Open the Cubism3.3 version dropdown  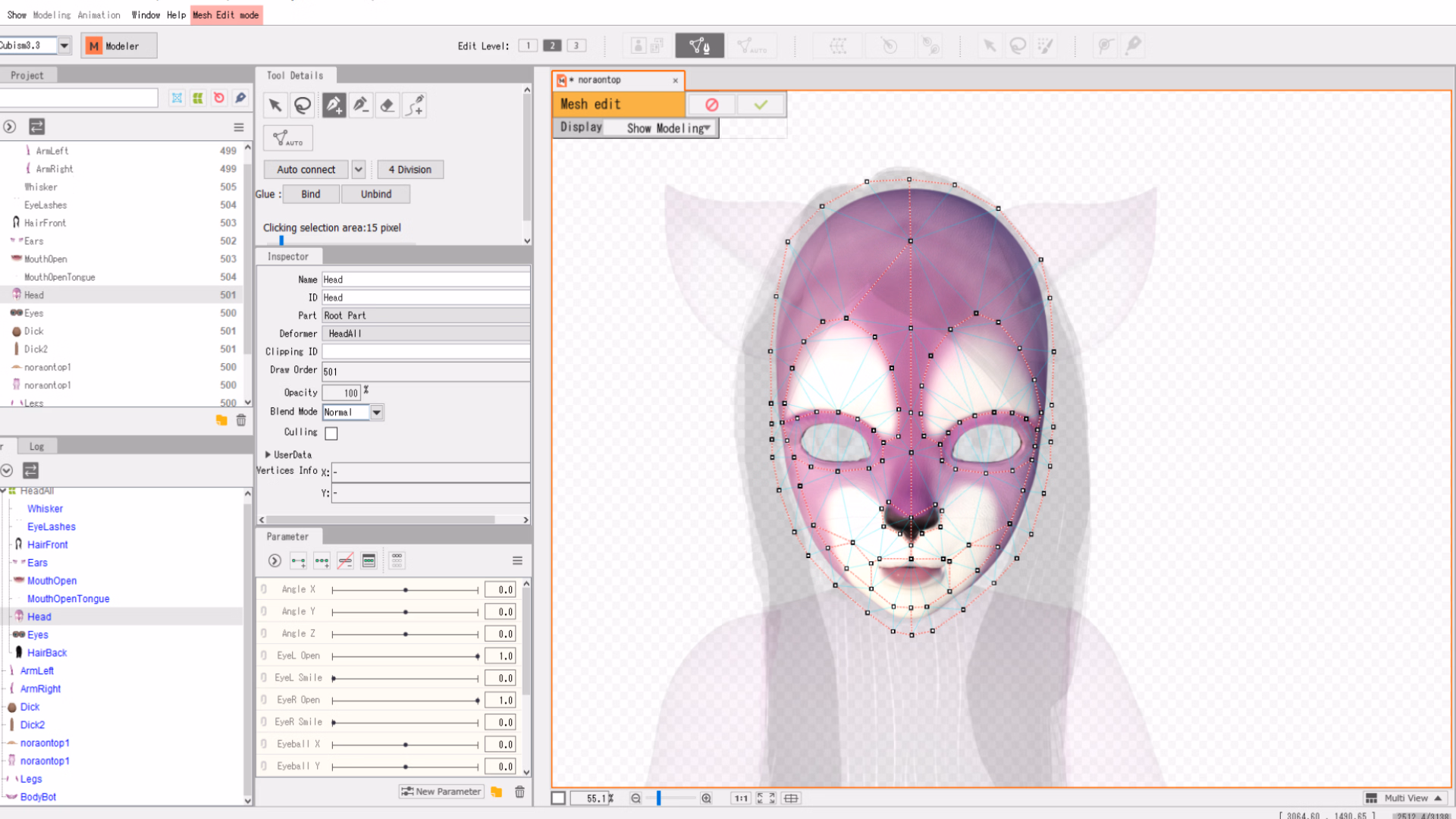(64, 45)
